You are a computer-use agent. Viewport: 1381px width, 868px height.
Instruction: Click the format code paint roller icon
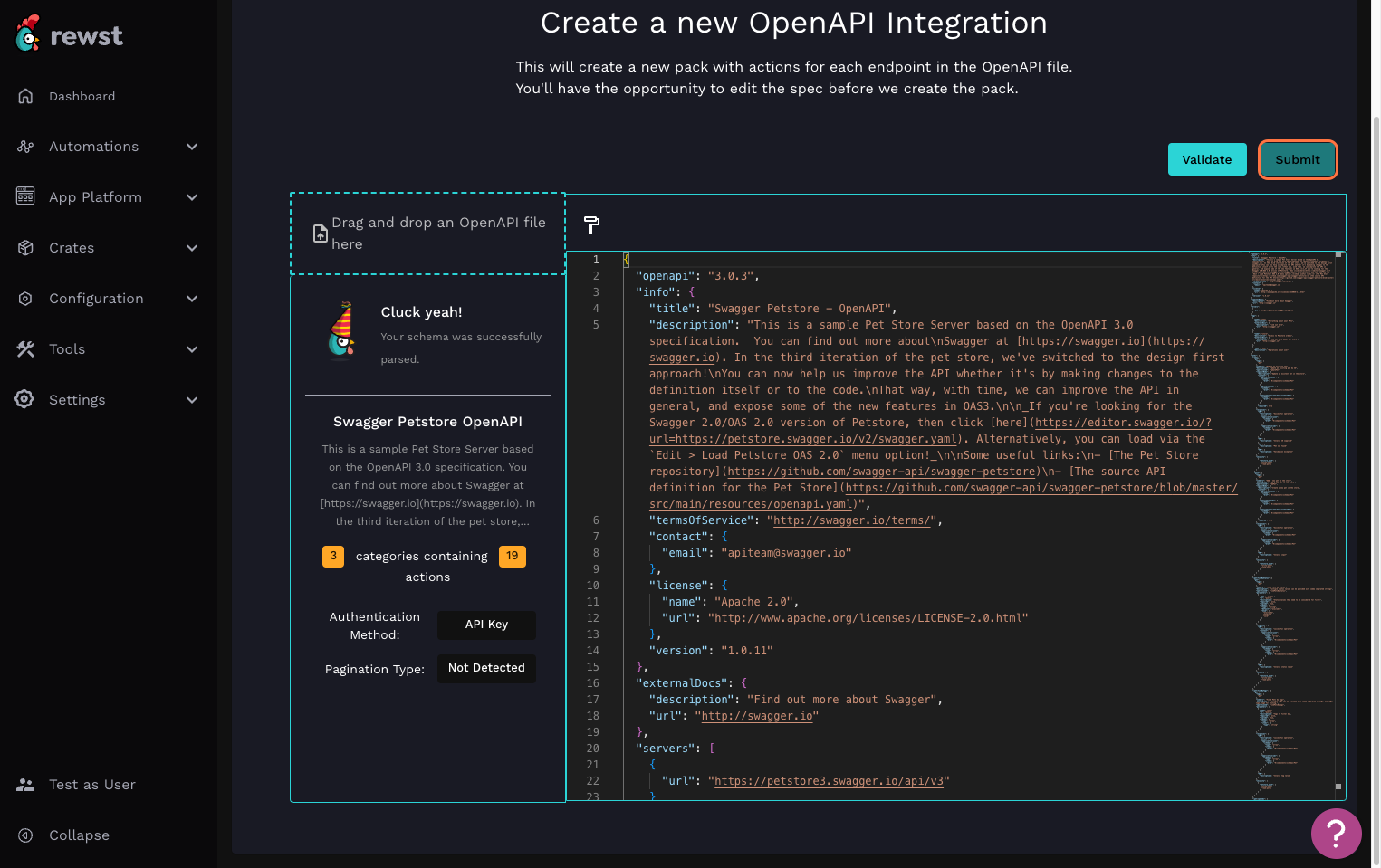tap(591, 224)
